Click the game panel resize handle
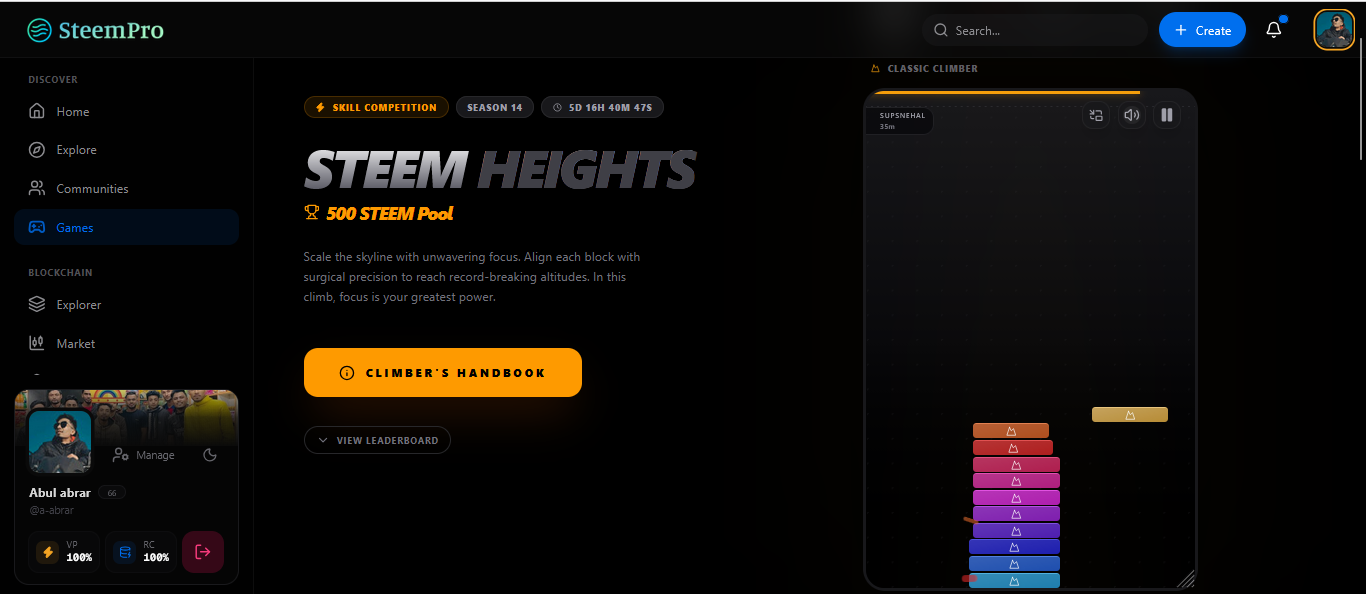This screenshot has height=594, width=1366. [x=1186, y=578]
